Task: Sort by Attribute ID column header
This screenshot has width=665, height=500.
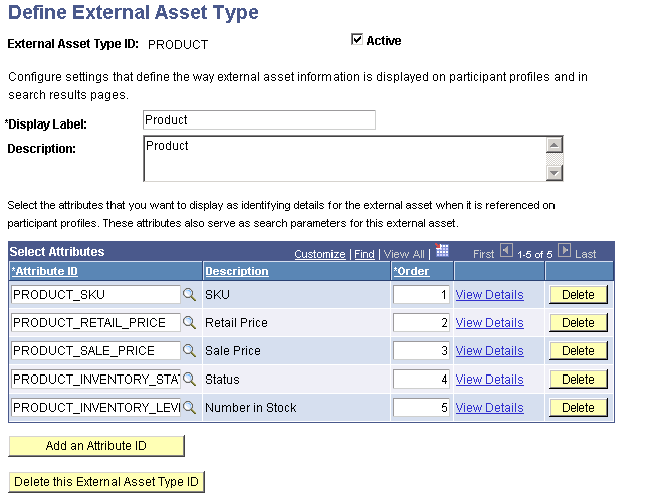Action: 45,271
